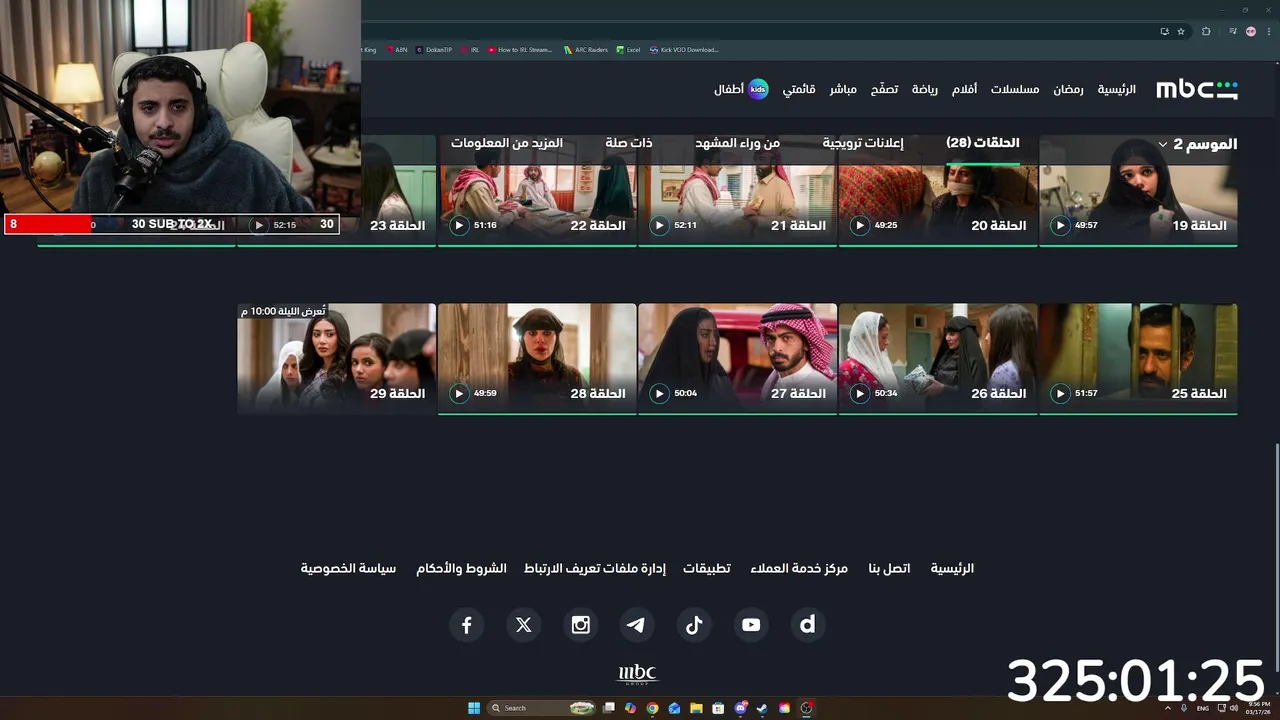Switch to إعلانات ترويجية trailers tab

(x=863, y=143)
